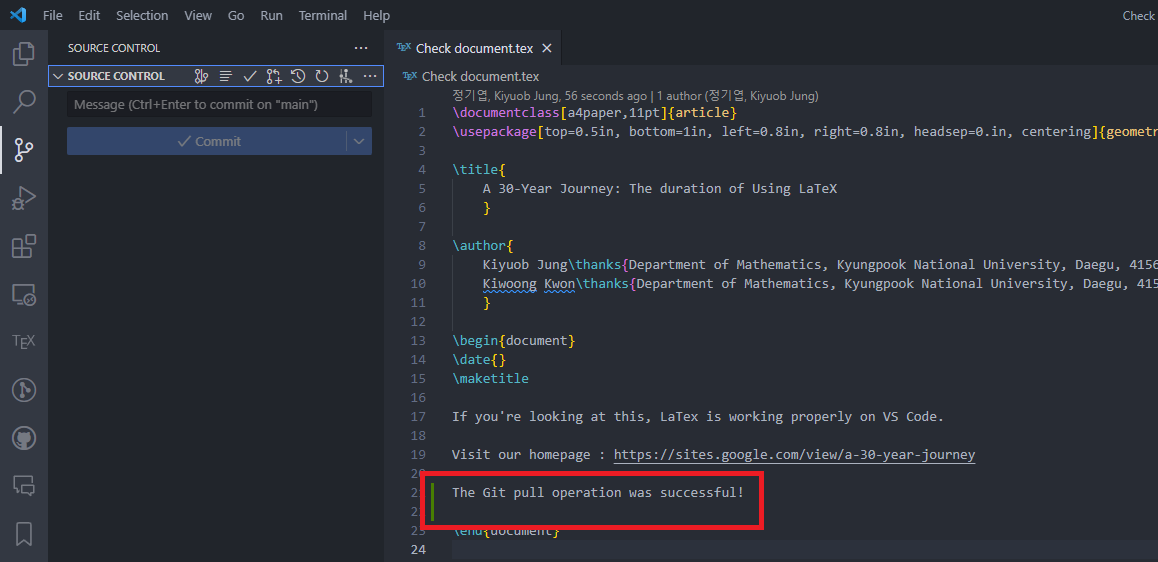Open the Git Graph circular branch icon

(24, 390)
